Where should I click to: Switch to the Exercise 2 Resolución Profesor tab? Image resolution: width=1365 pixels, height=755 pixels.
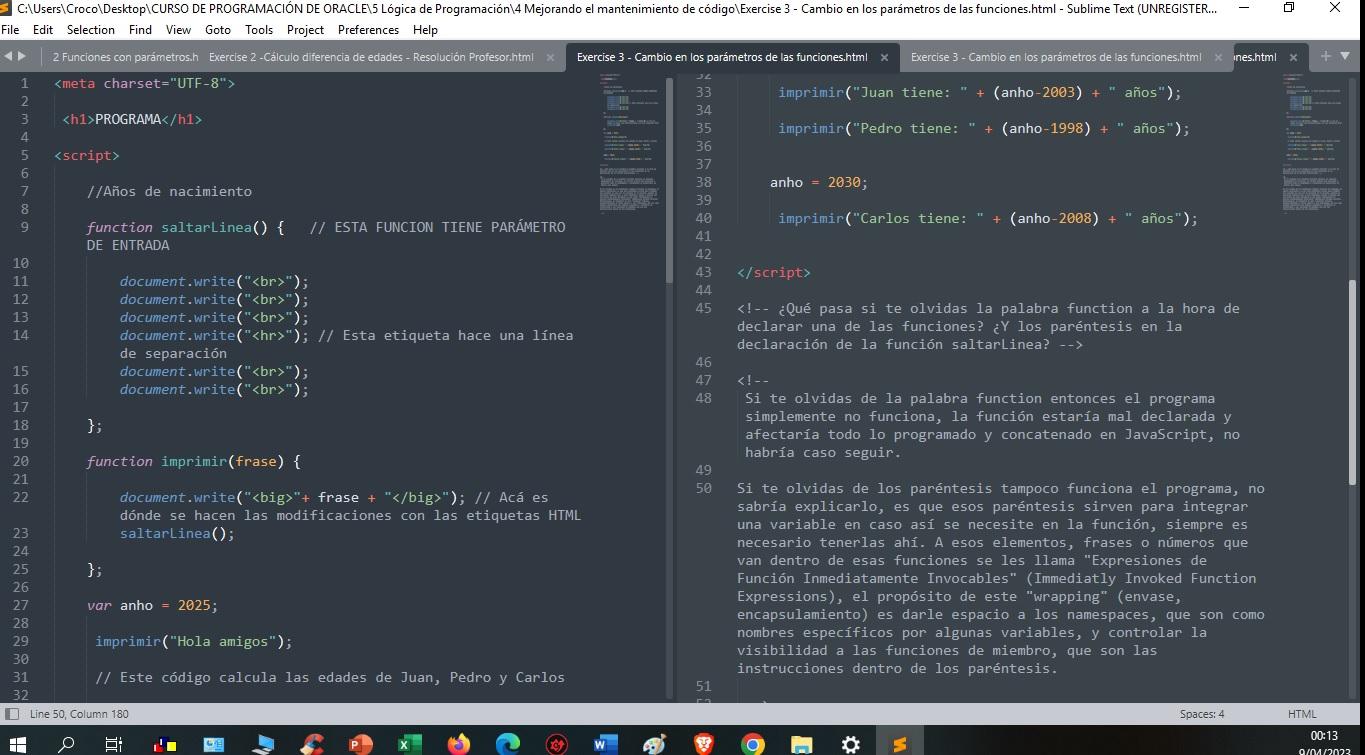(371, 57)
